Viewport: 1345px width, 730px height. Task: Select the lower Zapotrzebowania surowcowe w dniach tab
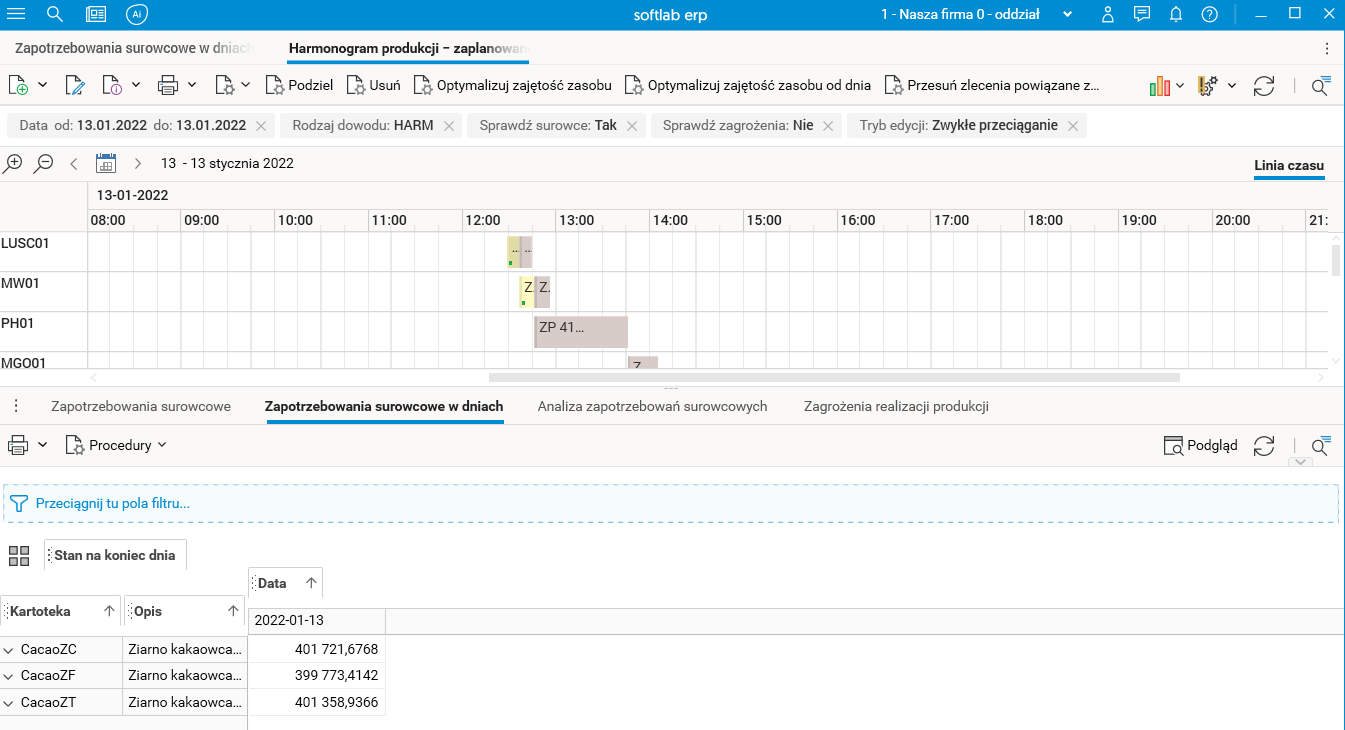[384, 406]
